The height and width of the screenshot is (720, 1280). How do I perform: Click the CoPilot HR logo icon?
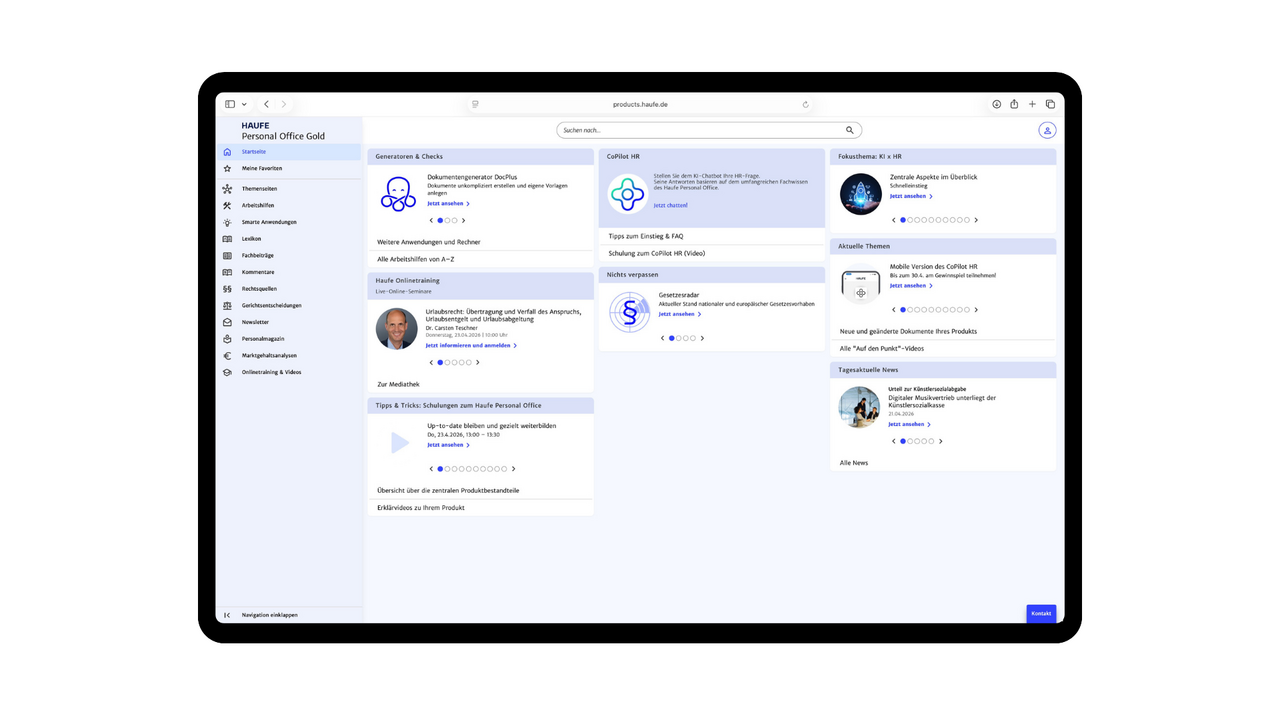click(628, 194)
